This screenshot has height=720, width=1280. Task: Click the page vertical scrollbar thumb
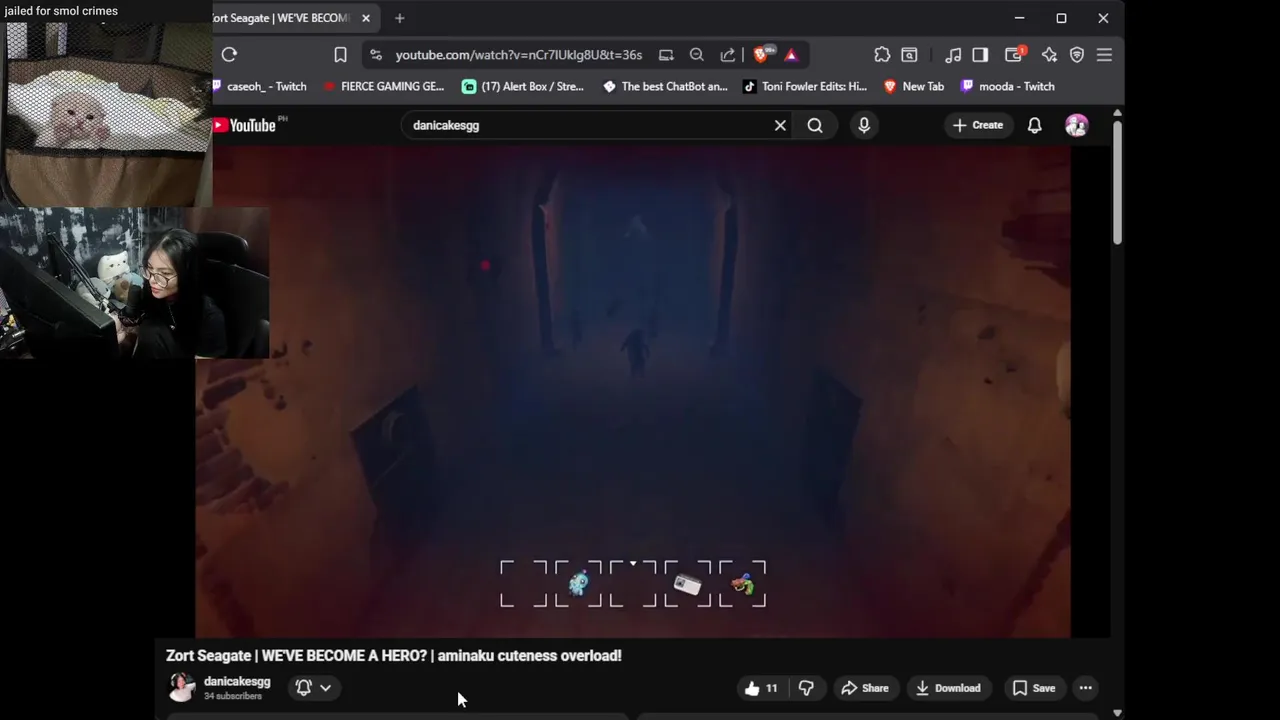1117,183
